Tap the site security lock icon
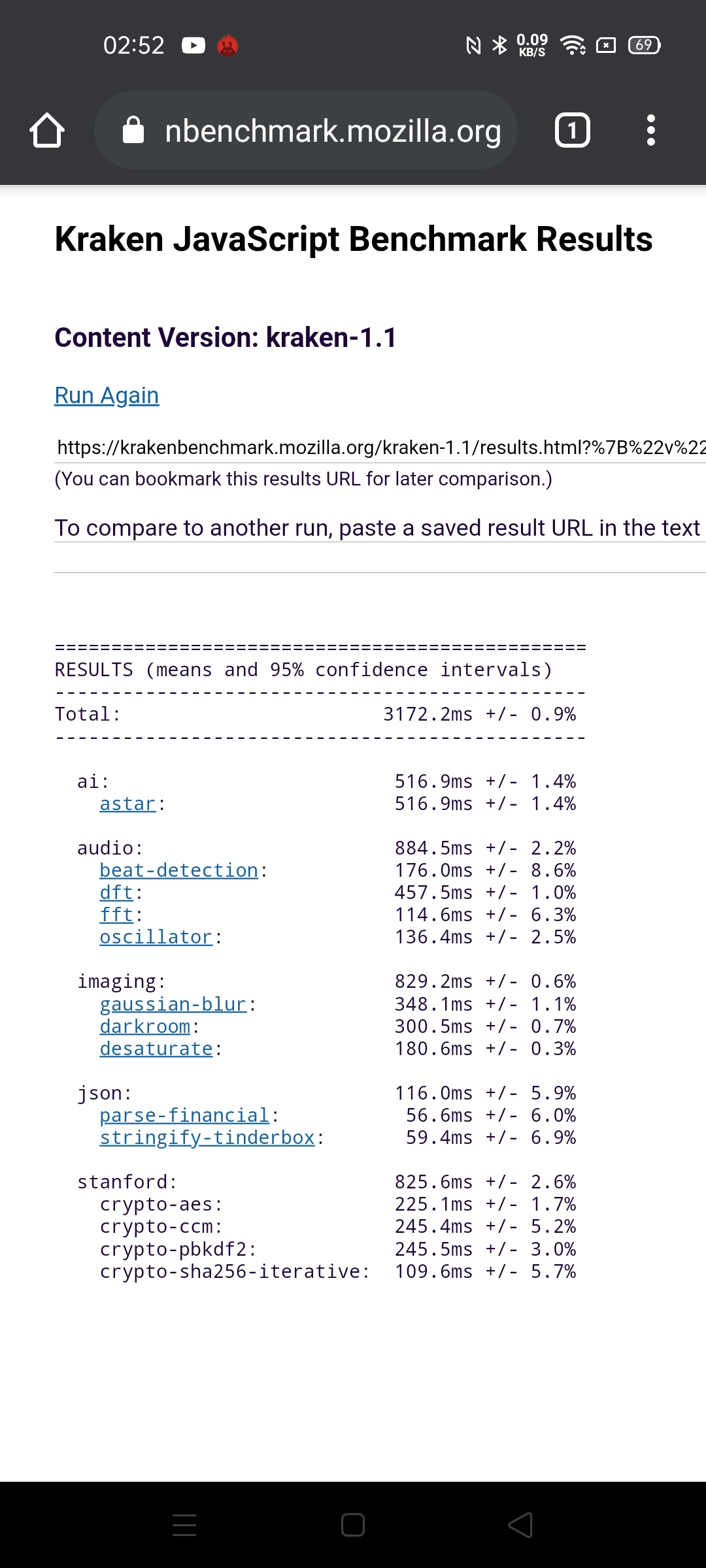This screenshot has height=1568, width=706. click(x=133, y=131)
